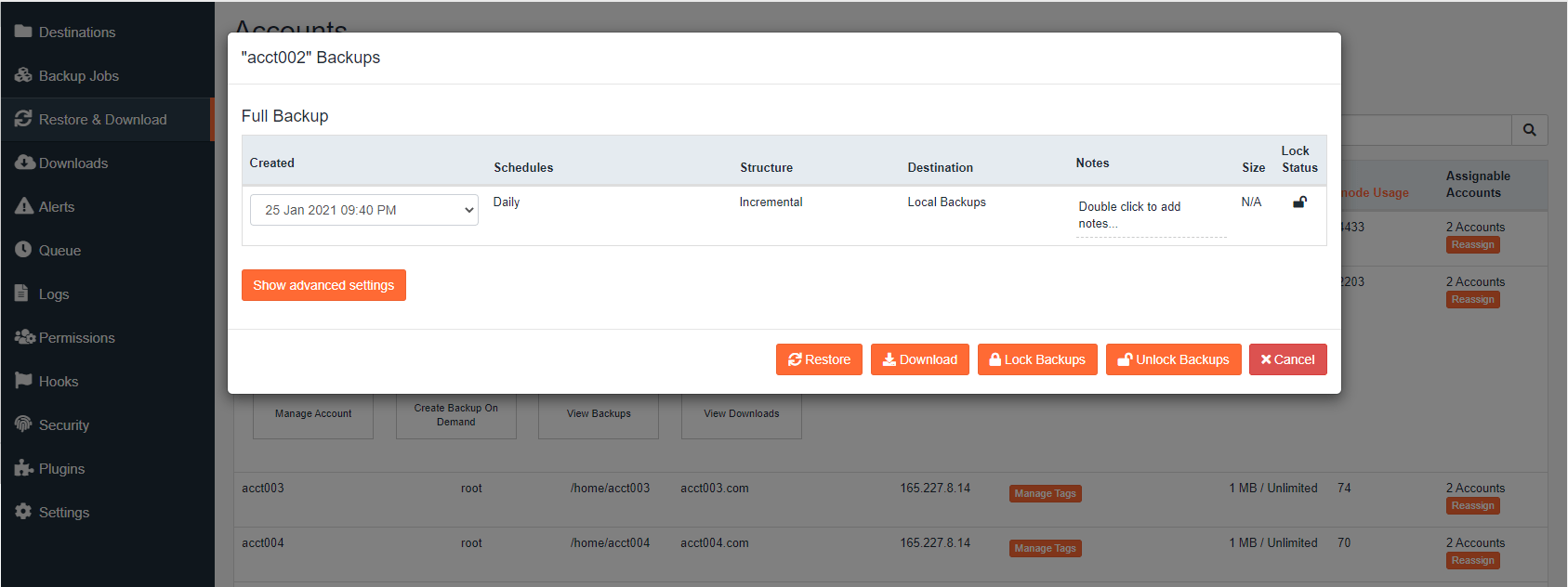Click the Structure column header
1568x587 pixels.
767,167
